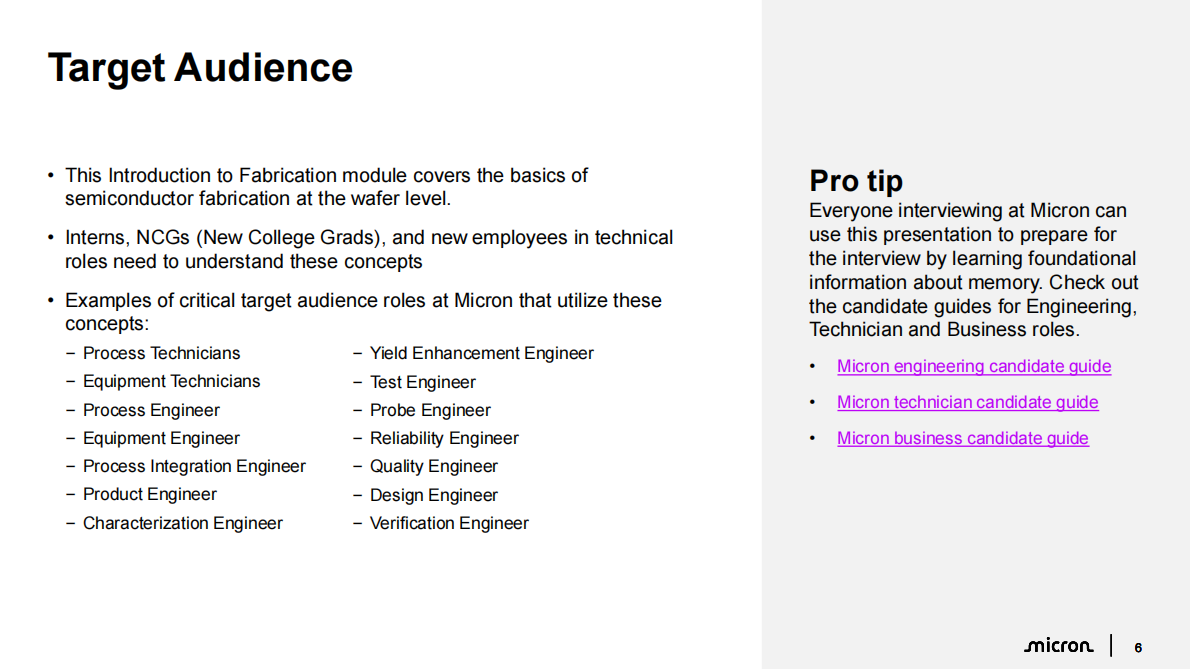Open the Micron engineering candidate guide link
1190x669 pixels.
[973, 366]
